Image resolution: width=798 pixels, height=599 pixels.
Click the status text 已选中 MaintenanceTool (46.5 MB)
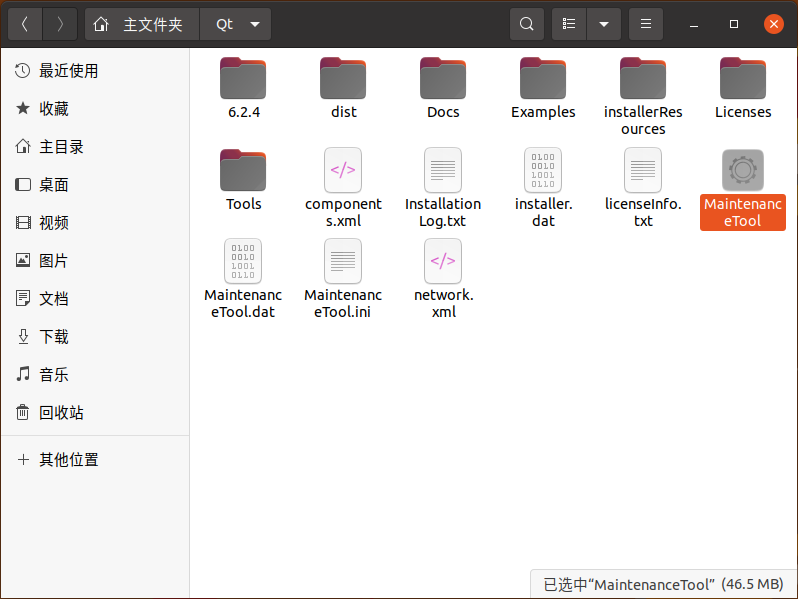click(663, 584)
